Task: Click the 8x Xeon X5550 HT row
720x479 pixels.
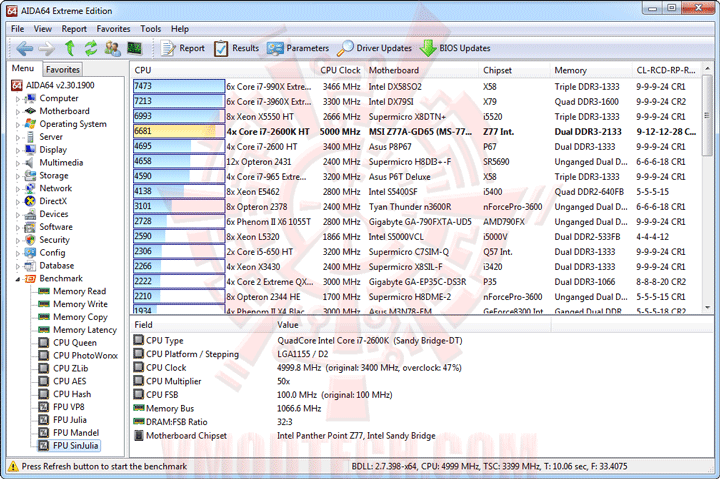Action: click(x=416, y=116)
